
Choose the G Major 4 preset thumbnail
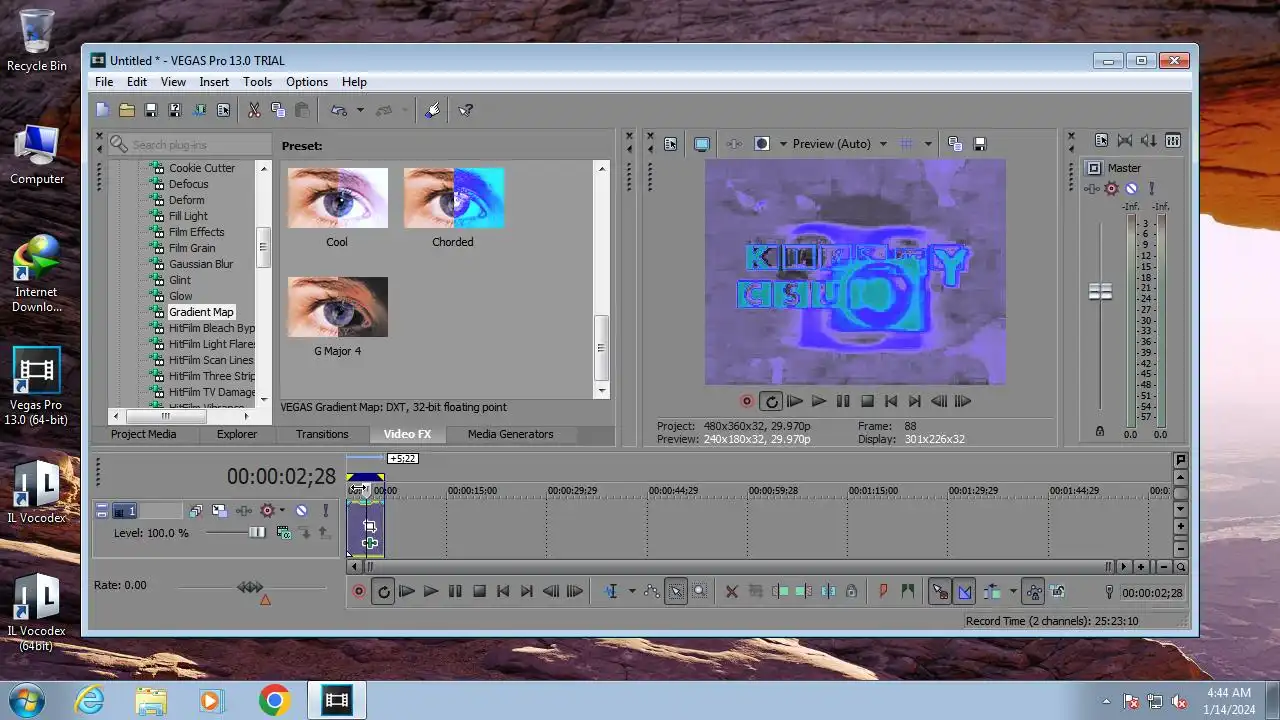(x=337, y=307)
